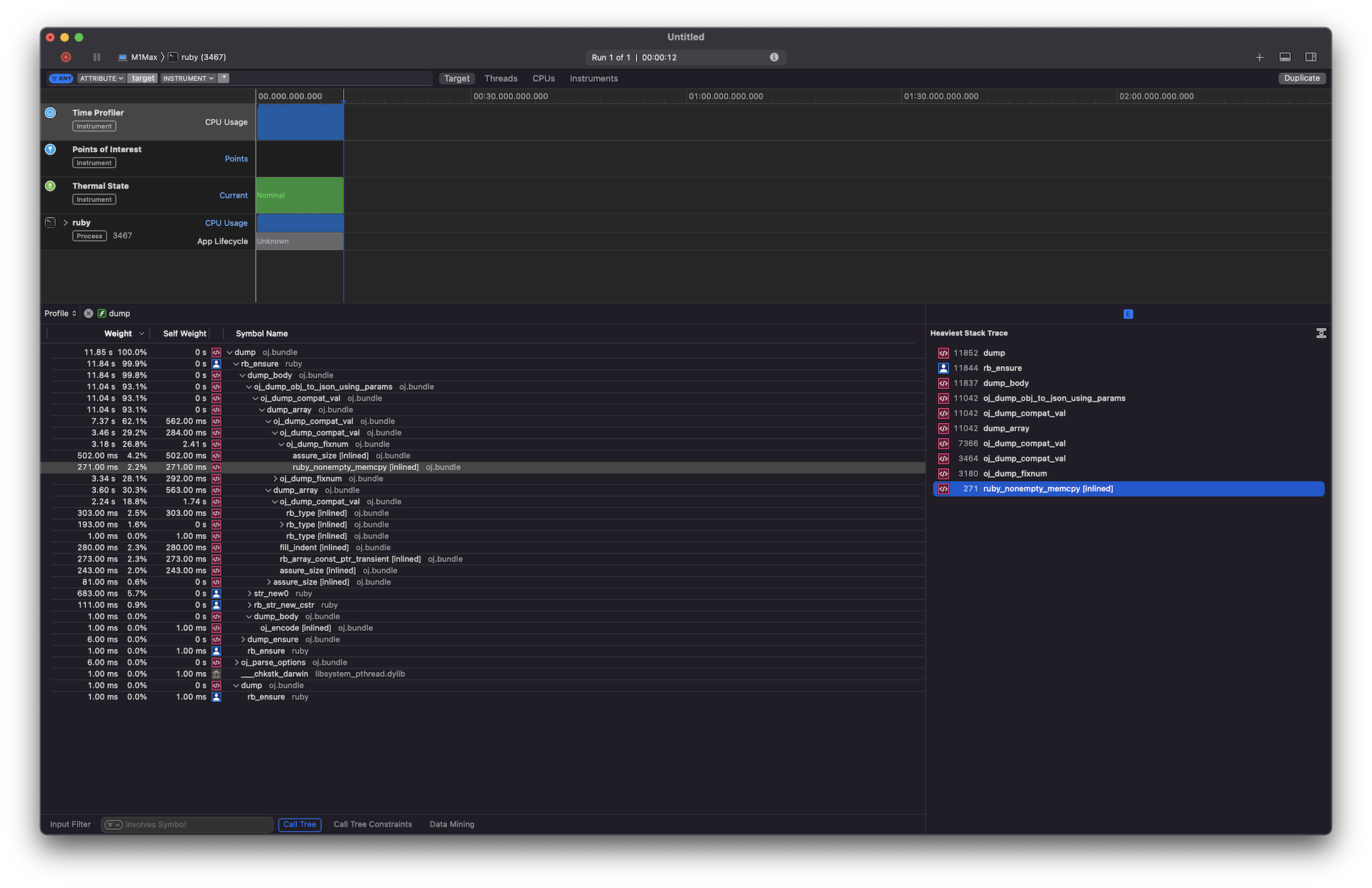
Task: Select dump_array 11042 in stack trace
Action: click(1128, 429)
